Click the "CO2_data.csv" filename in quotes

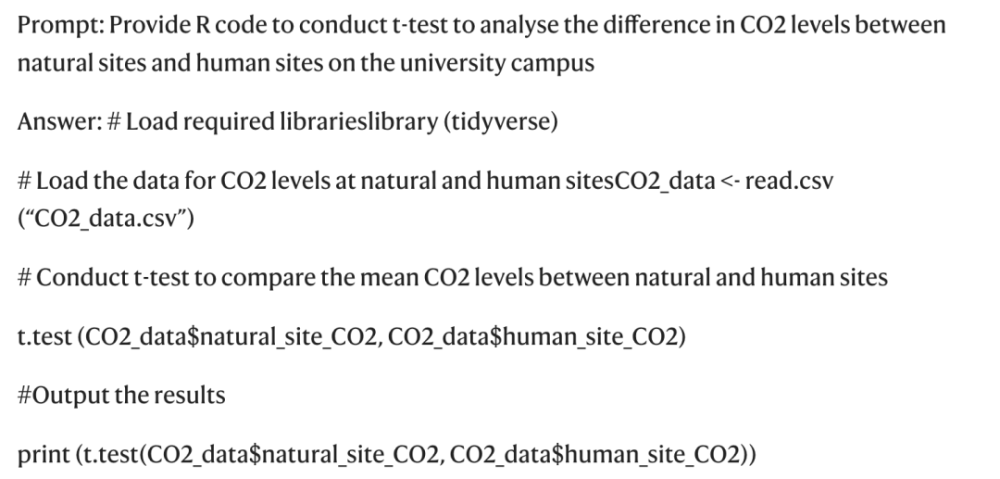[x=106, y=219]
